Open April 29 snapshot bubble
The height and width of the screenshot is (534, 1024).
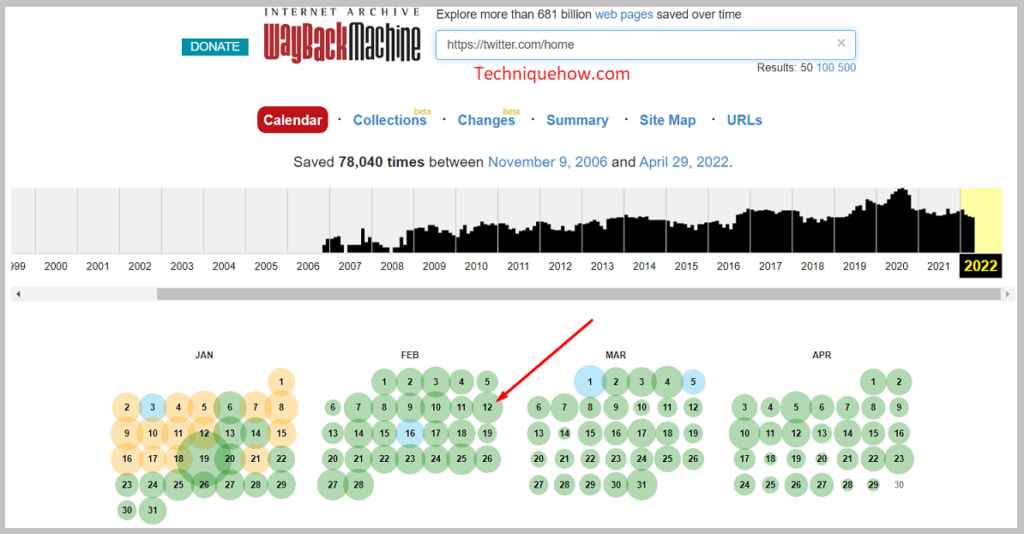point(873,484)
